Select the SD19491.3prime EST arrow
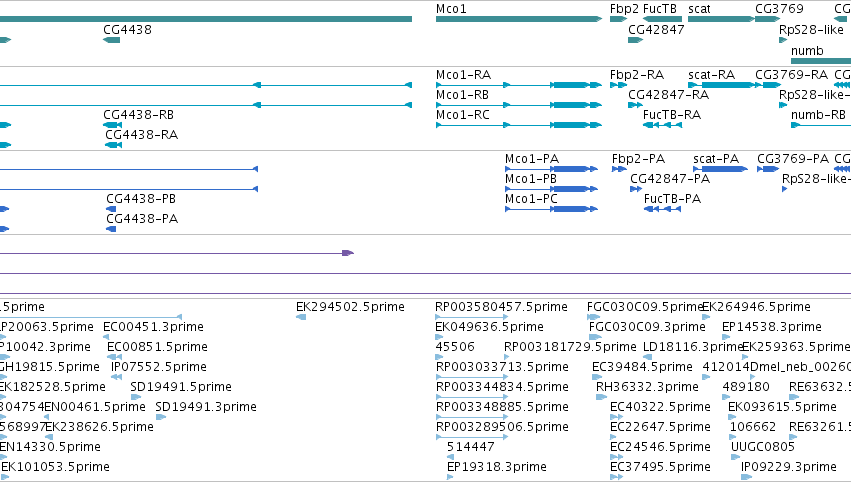This screenshot has height=482, width=851. click(161, 417)
